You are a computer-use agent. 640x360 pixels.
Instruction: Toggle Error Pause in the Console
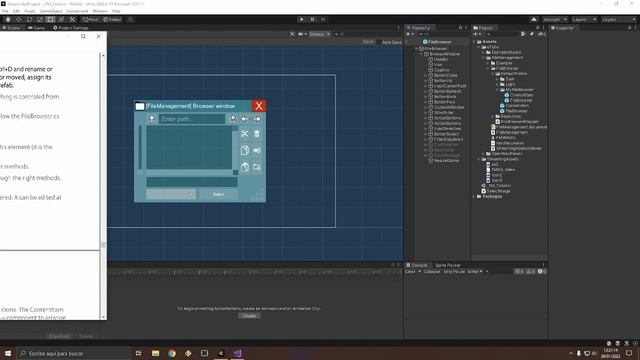tap(454, 271)
